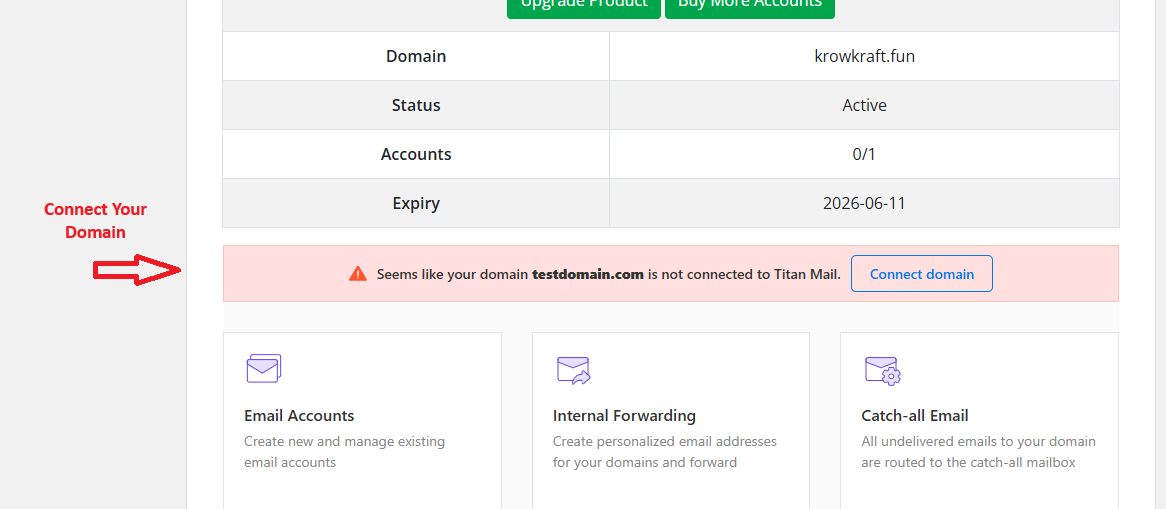
Task: Open the Email Accounts heading
Action: coord(299,415)
